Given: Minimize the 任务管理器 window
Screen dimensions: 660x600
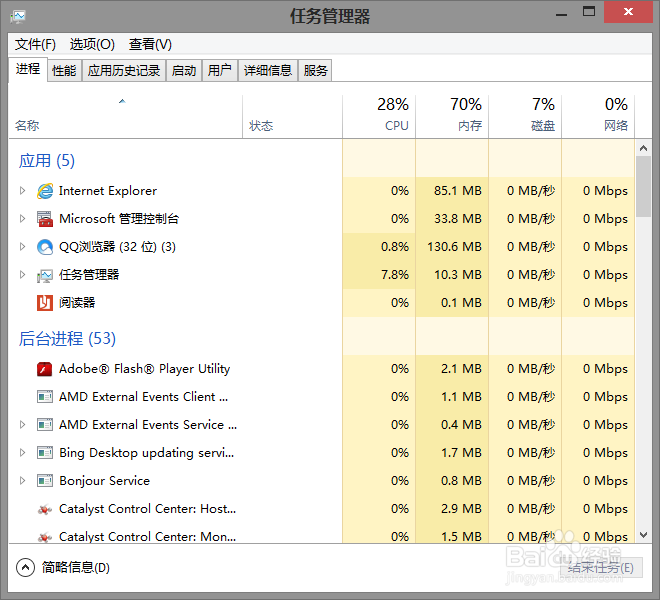Looking at the screenshot, I should pos(562,14).
